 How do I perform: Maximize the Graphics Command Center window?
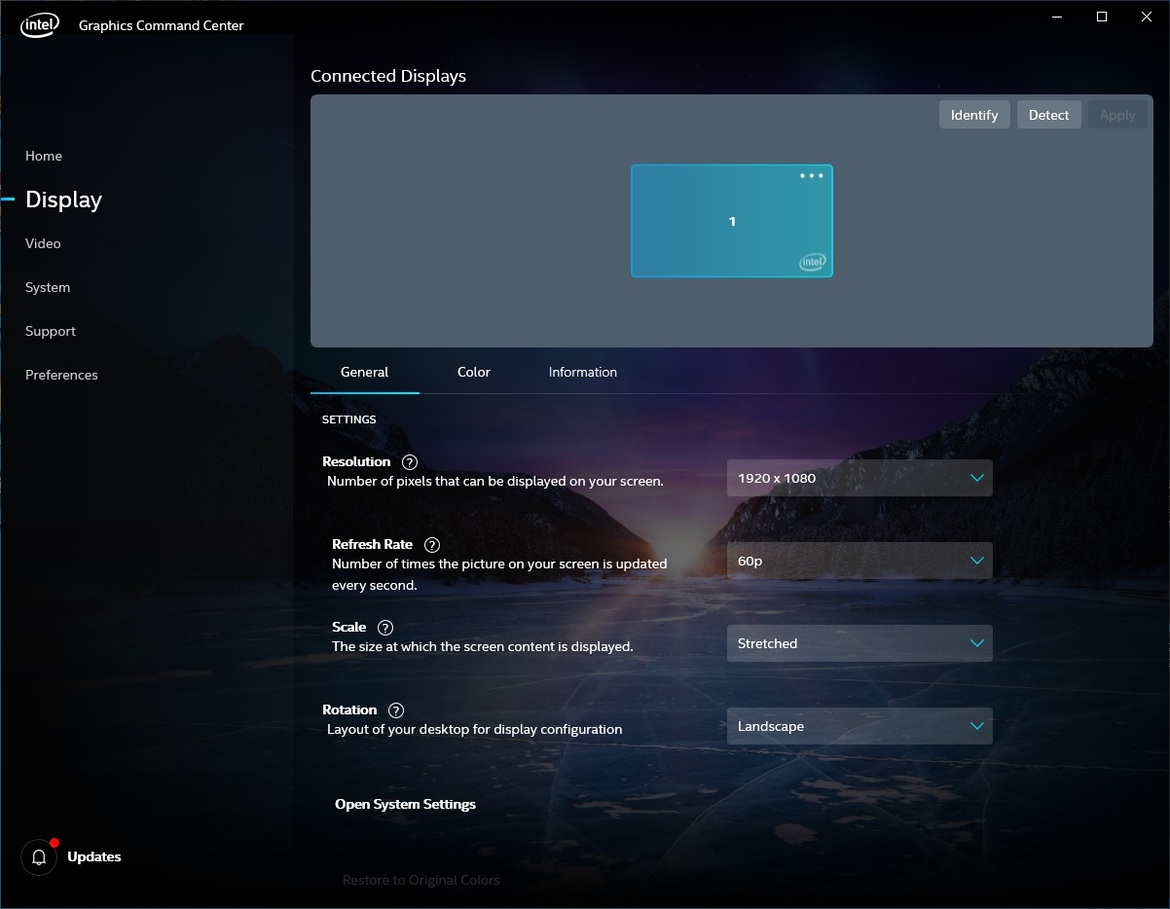[1101, 16]
